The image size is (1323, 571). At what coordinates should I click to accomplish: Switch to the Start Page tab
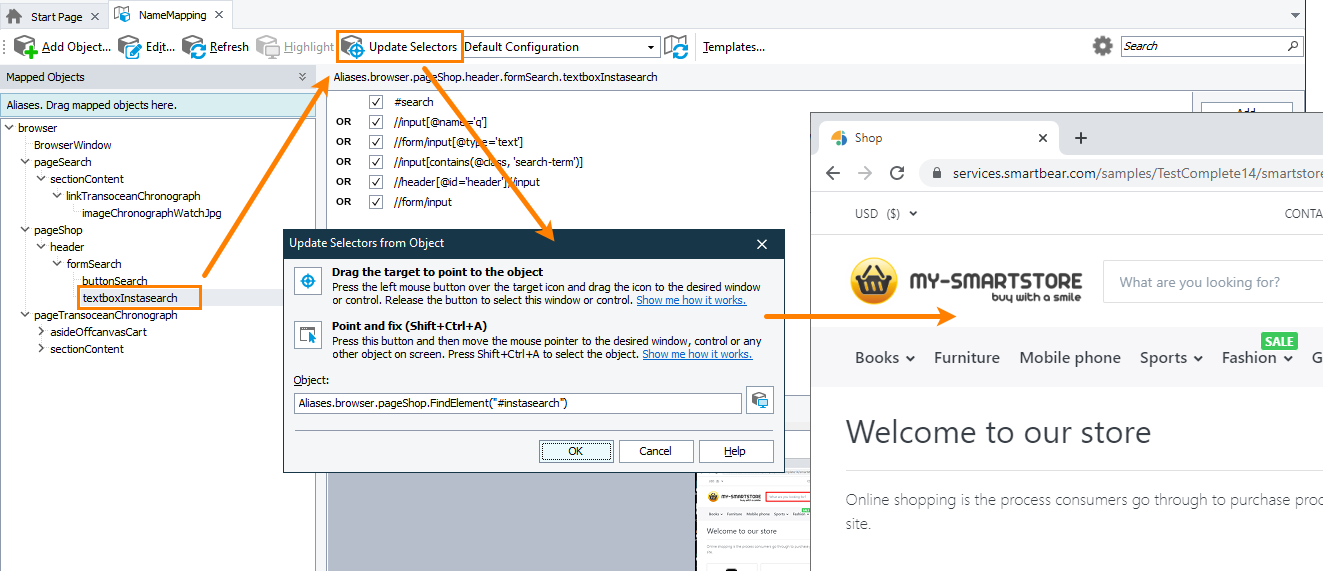tap(56, 16)
